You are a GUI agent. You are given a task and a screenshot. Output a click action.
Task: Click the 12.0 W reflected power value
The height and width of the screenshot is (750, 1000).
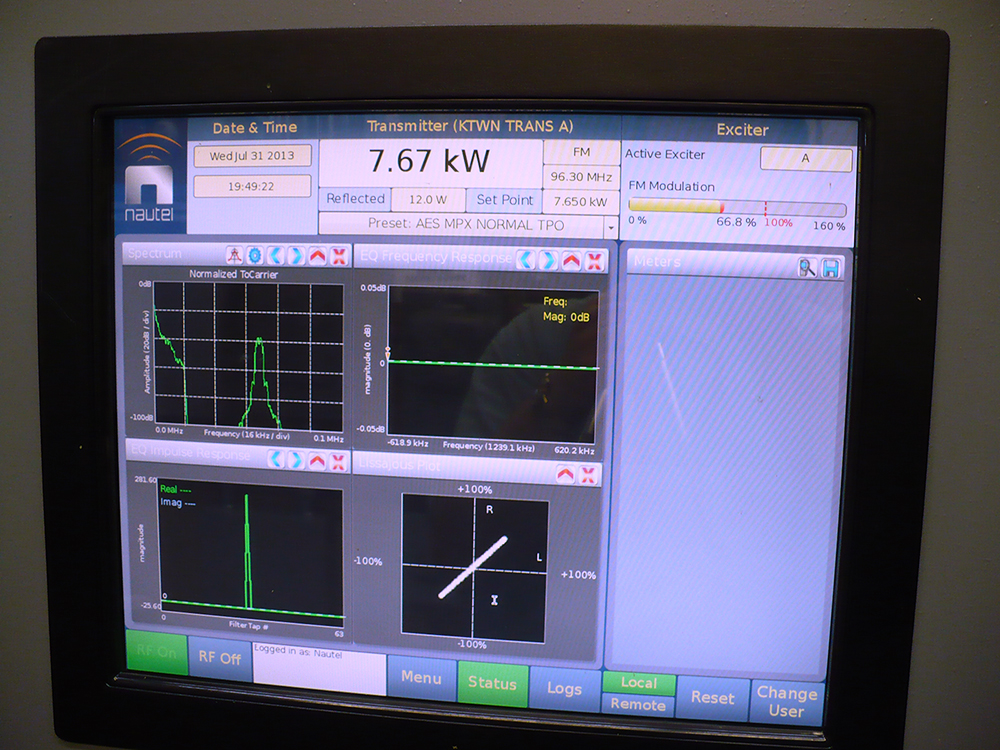coord(428,200)
